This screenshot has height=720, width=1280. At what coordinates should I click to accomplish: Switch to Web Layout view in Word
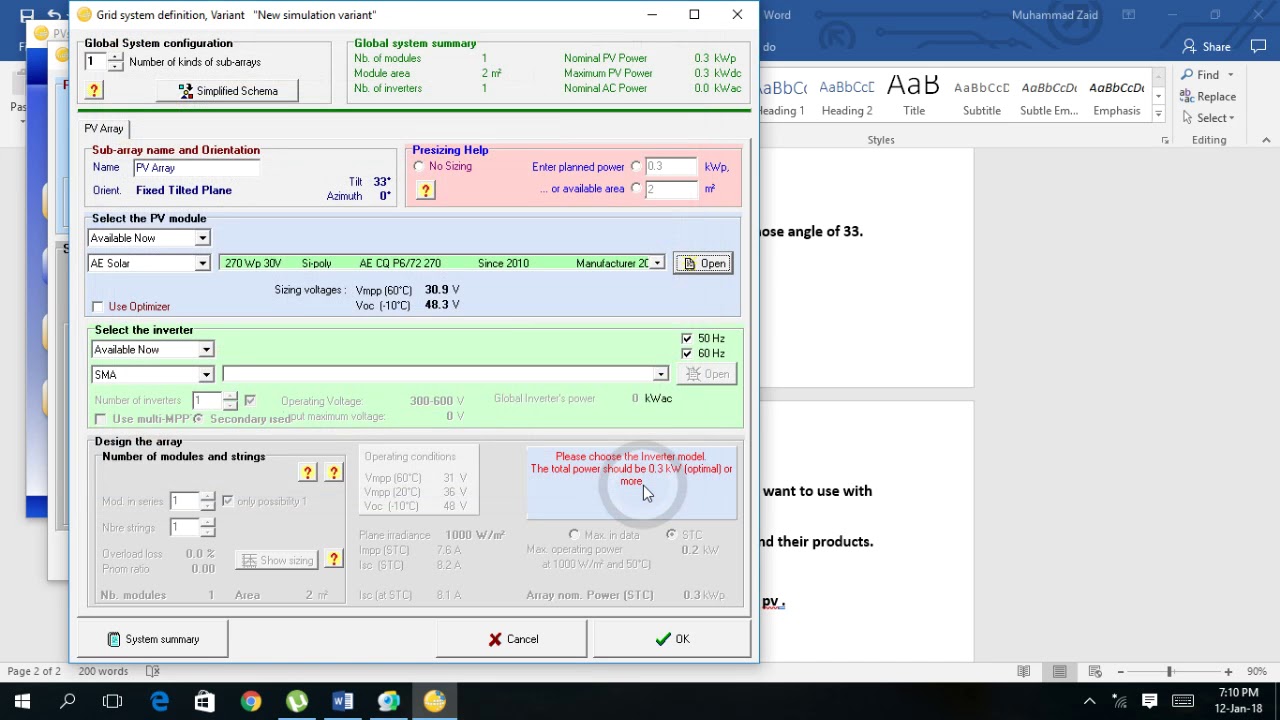(x=1095, y=671)
